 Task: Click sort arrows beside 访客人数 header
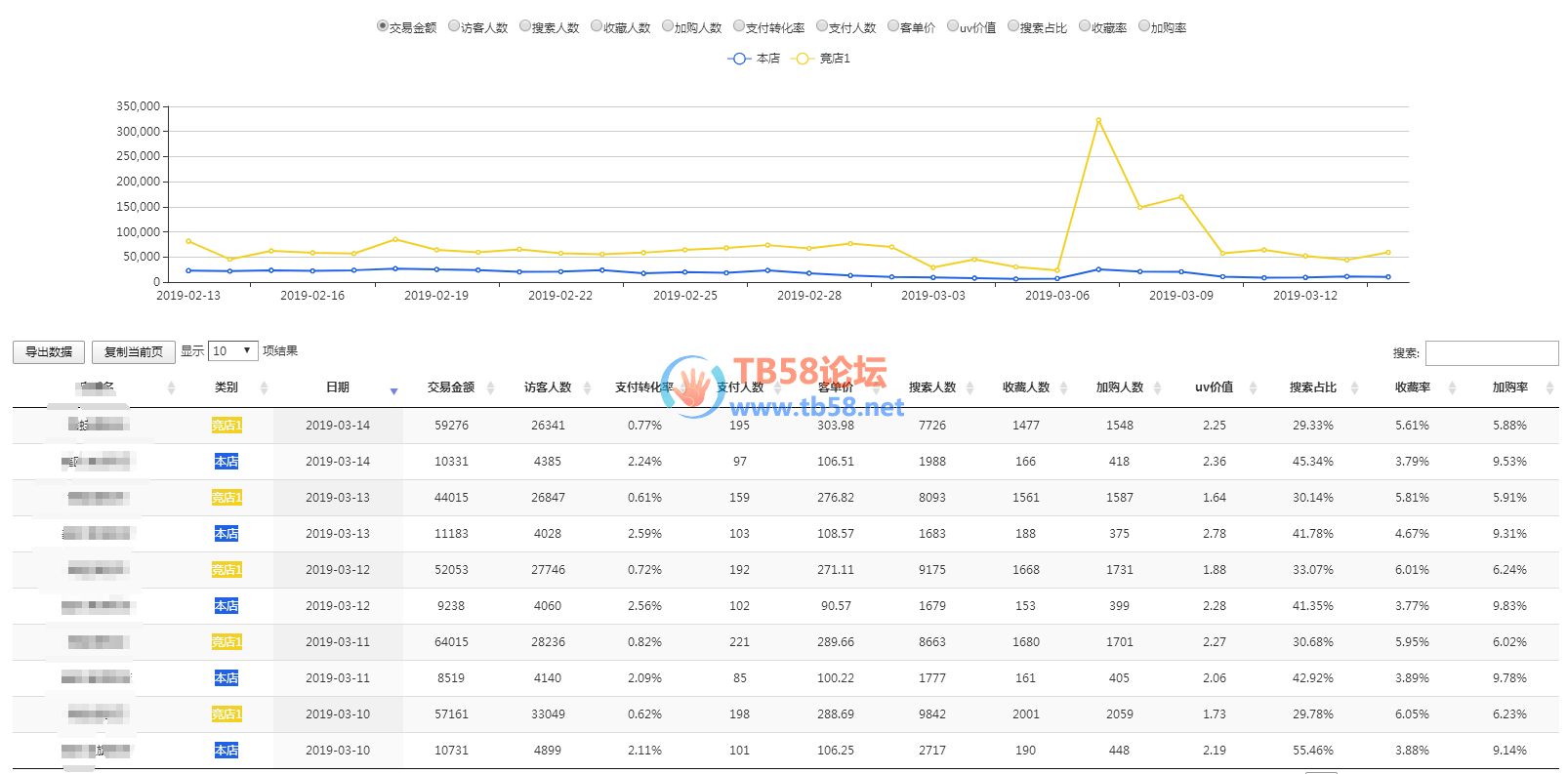tap(587, 388)
